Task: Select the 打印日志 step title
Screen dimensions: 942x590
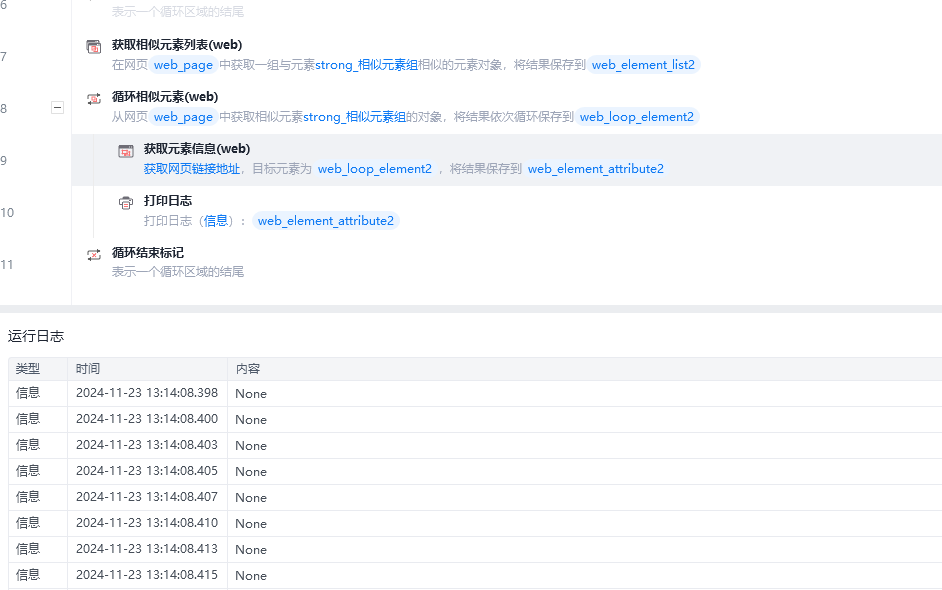Action: (x=168, y=201)
